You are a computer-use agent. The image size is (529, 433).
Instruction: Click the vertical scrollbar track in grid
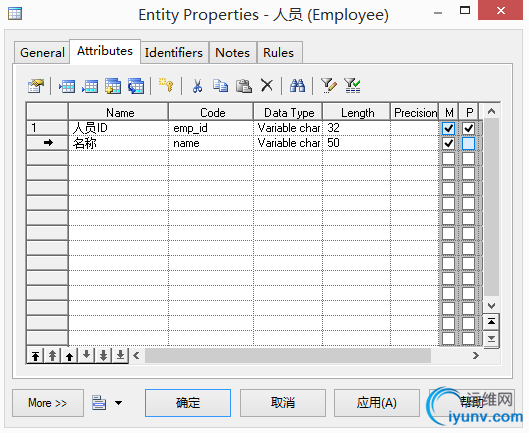492,207
